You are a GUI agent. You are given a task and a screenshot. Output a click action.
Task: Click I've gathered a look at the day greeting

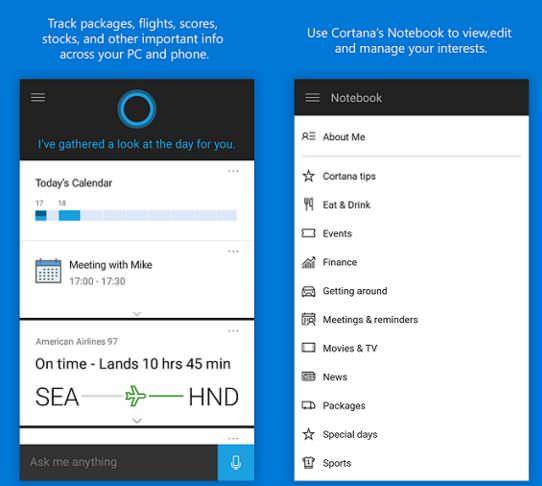(137, 144)
